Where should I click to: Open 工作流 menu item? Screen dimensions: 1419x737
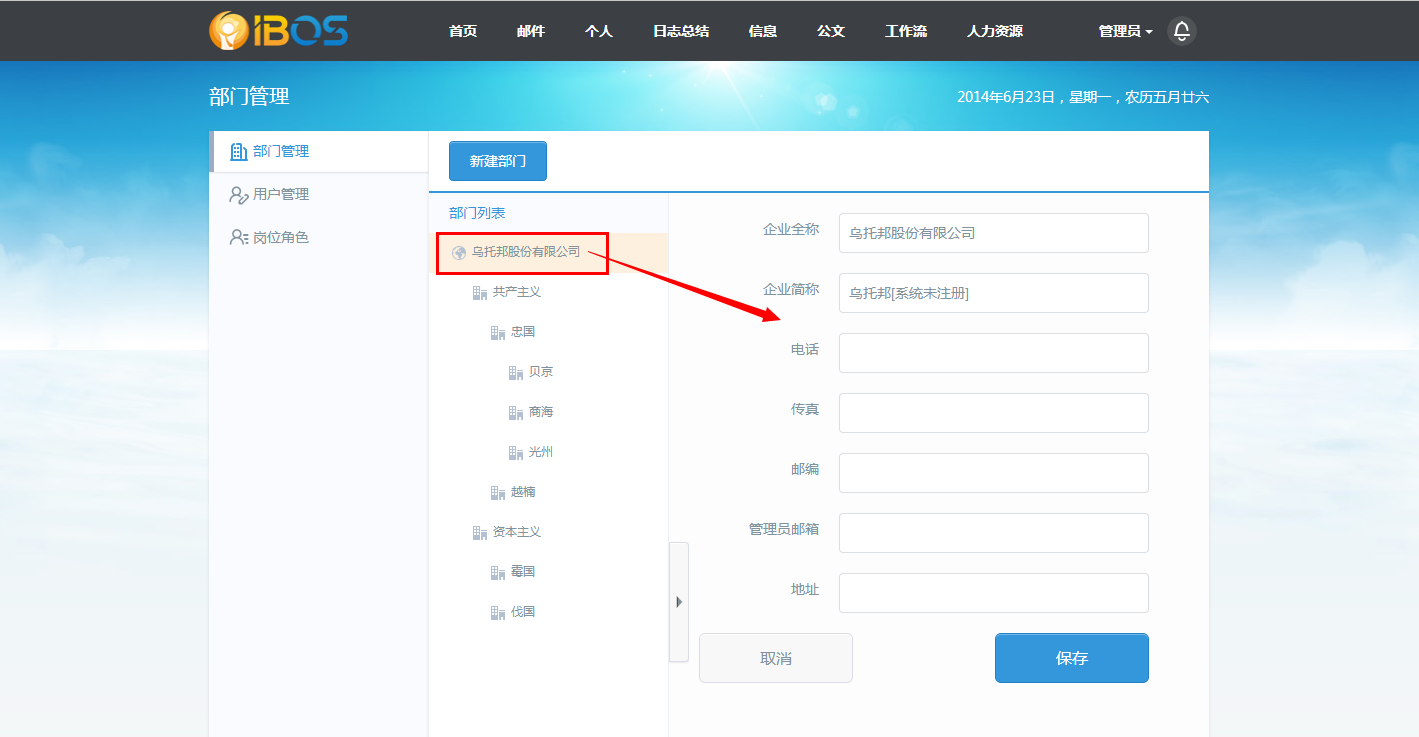click(x=906, y=31)
